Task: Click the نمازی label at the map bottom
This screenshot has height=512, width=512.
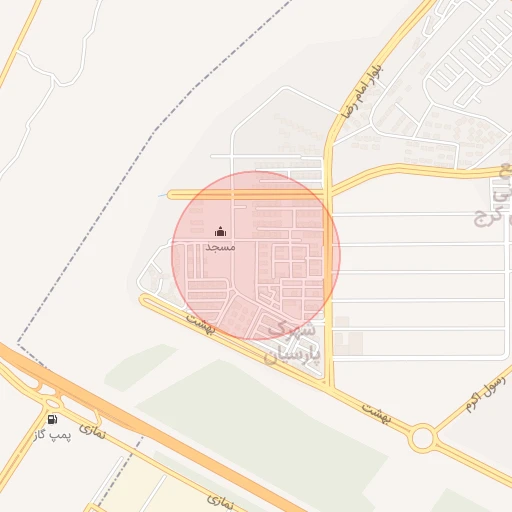Action: 220,502
